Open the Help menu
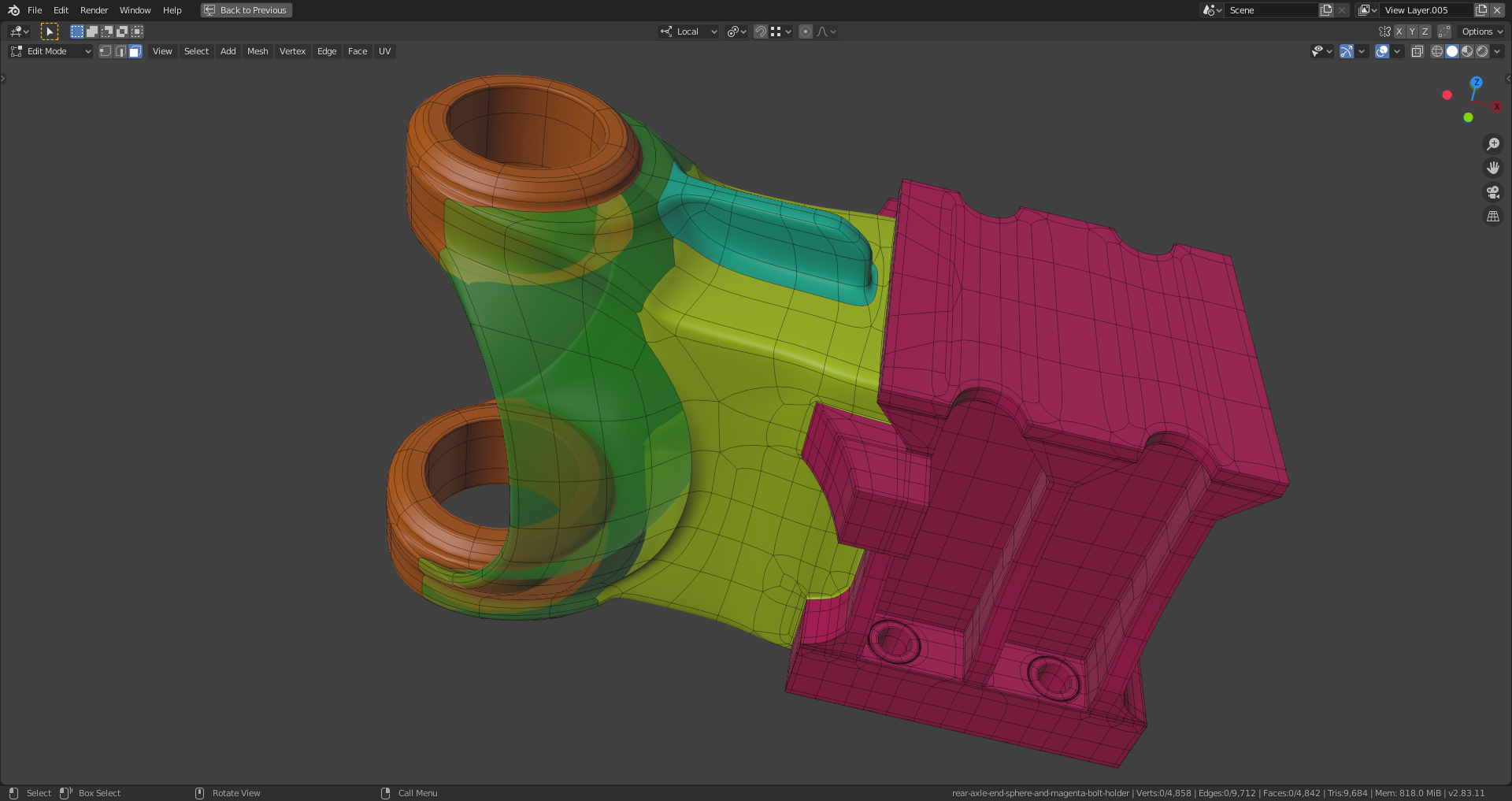The height and width of the screenshot is (801, 1512). click(172, 10)
